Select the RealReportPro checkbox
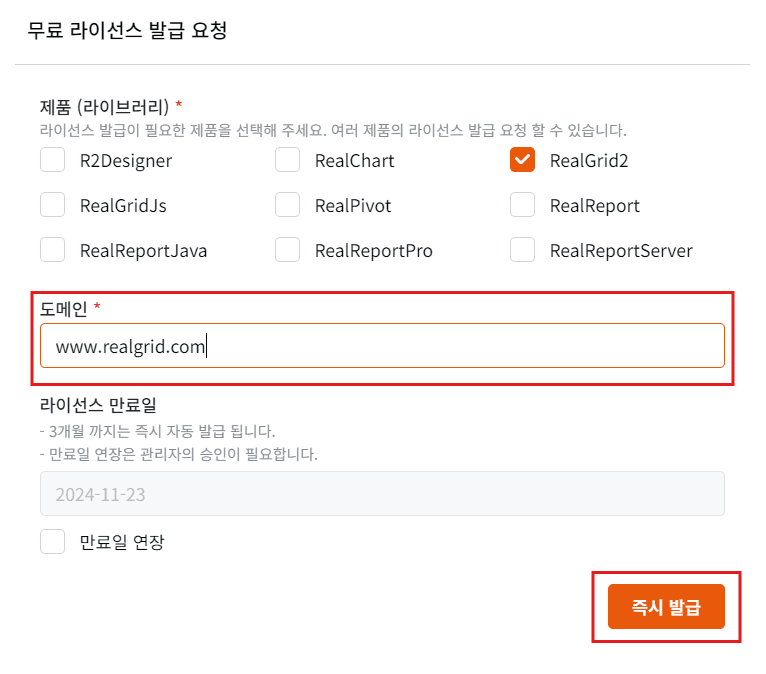 tap(287, 250)
